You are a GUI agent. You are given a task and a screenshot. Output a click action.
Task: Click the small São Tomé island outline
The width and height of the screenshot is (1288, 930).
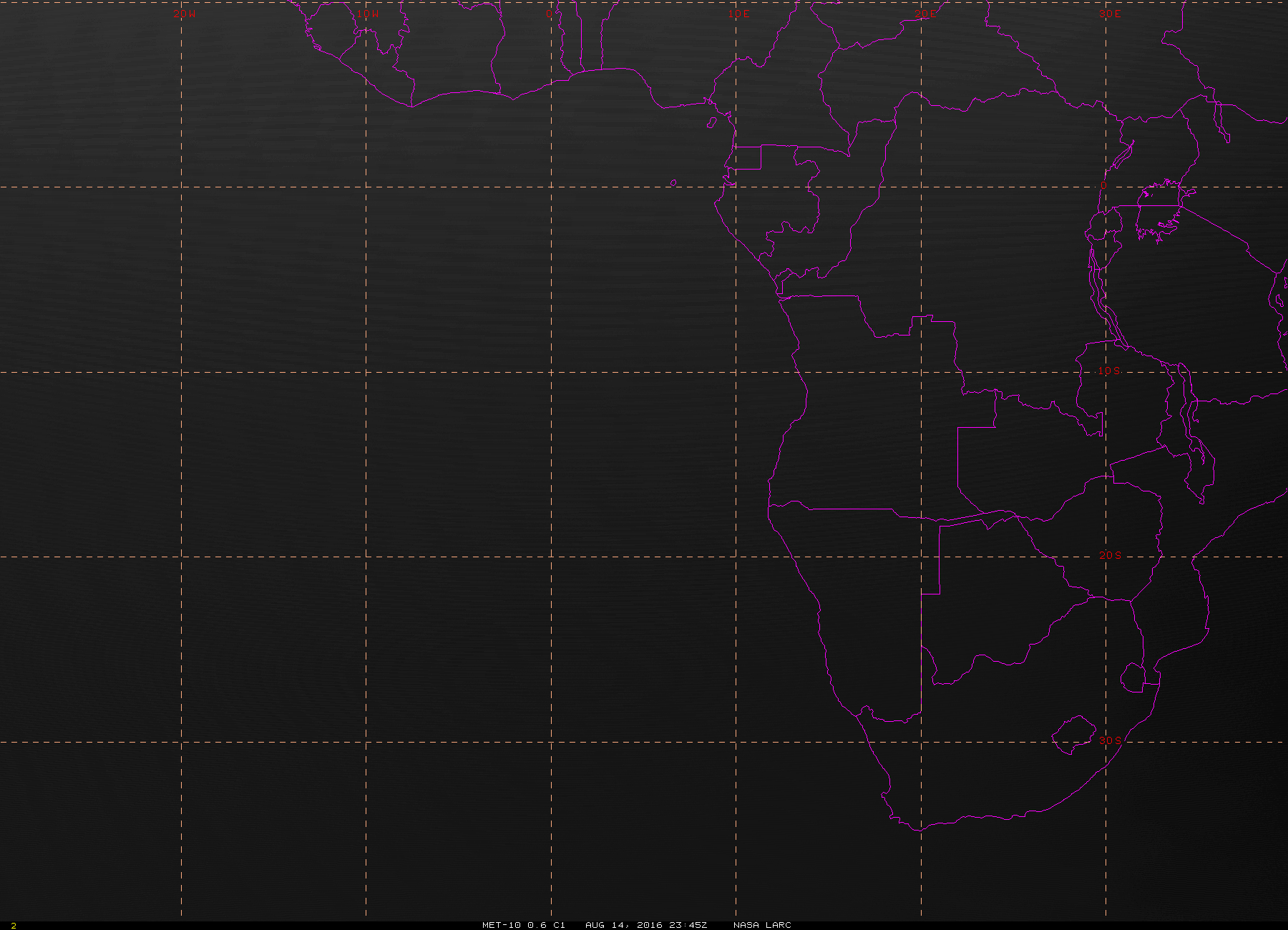pos(673,183)
